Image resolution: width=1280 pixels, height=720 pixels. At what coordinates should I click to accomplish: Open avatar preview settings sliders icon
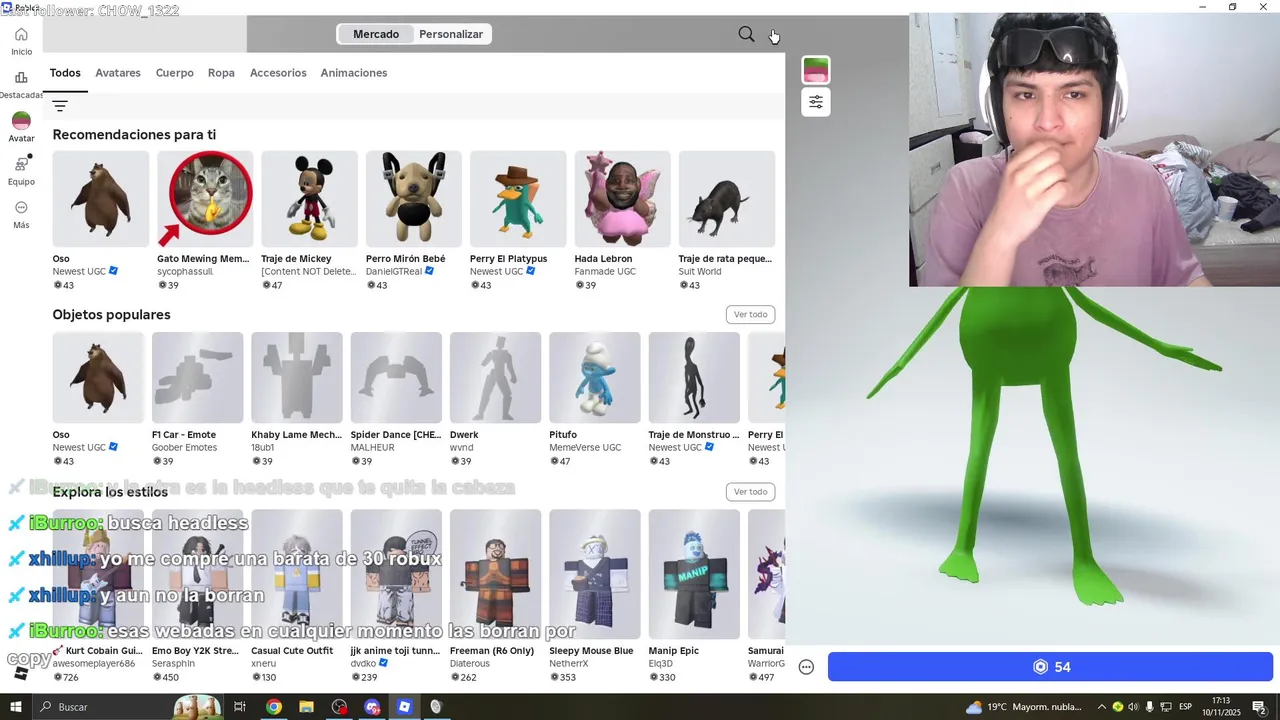(816, 102)
